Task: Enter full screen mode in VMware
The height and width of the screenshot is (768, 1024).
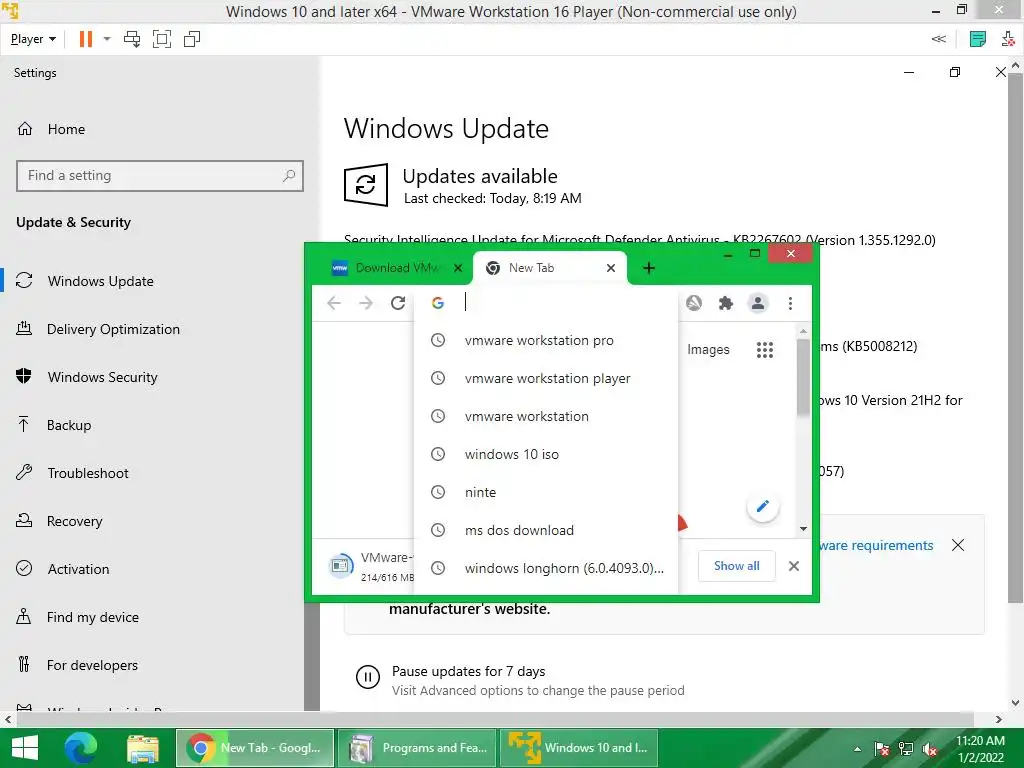Action: coord(162,39)
